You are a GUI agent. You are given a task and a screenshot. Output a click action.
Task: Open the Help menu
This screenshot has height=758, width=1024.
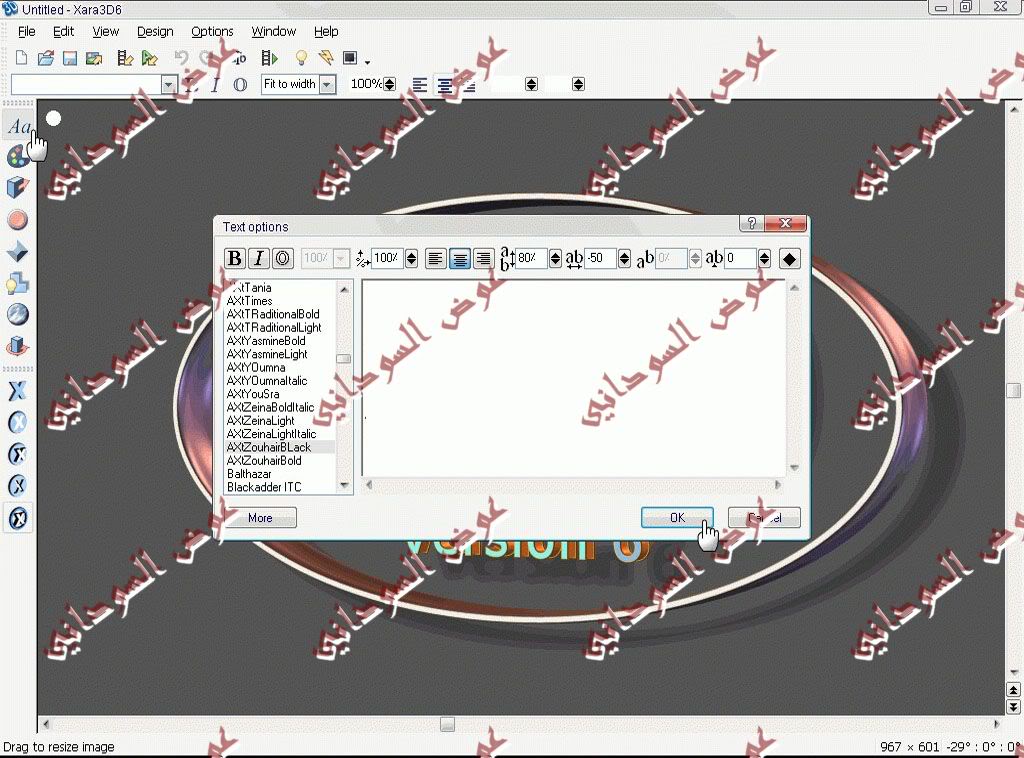326,31
